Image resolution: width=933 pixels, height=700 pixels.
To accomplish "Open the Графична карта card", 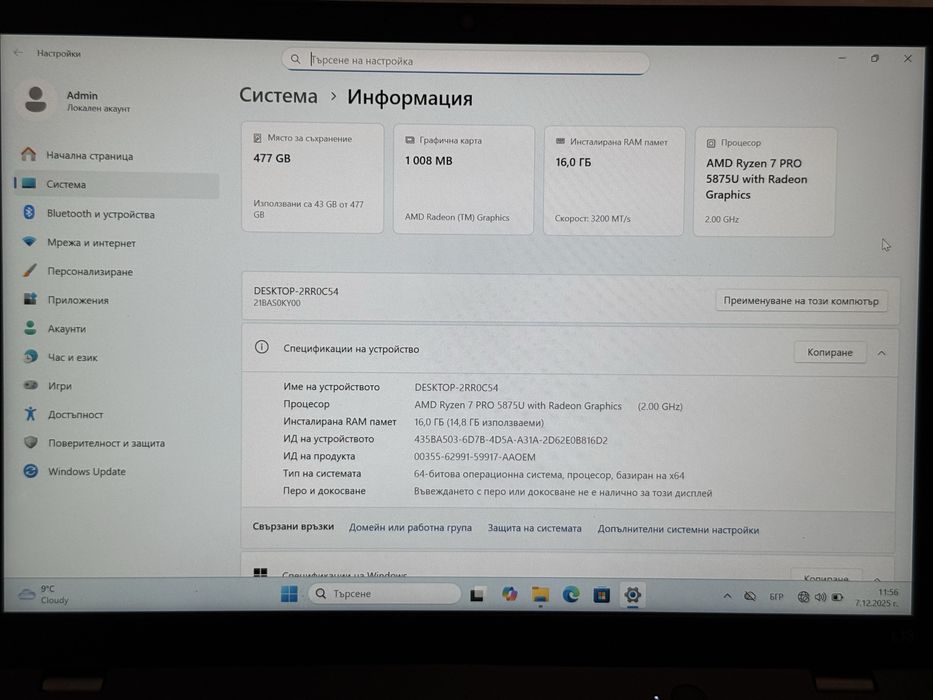I will (x=464, y=179).
